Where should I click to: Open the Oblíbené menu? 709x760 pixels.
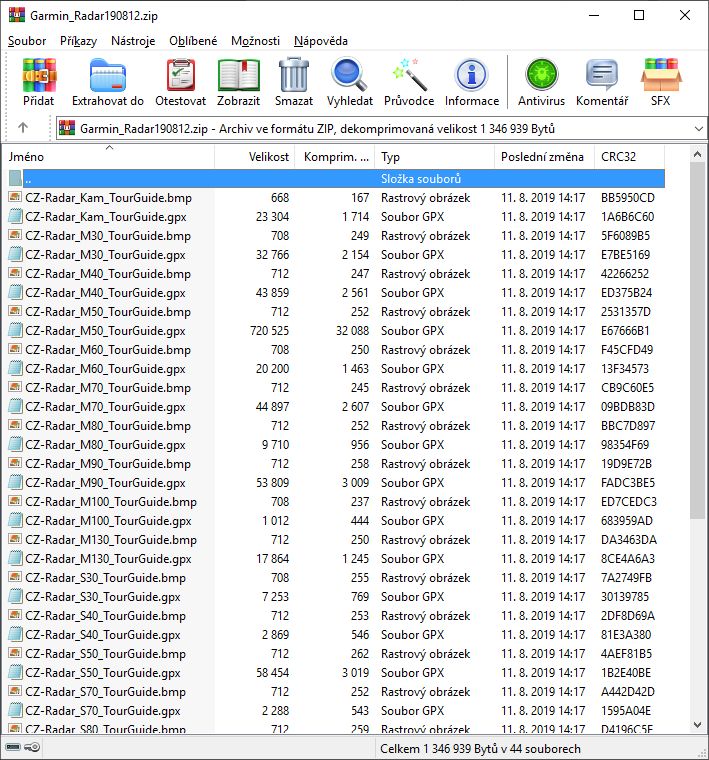(x=193, y=41)
